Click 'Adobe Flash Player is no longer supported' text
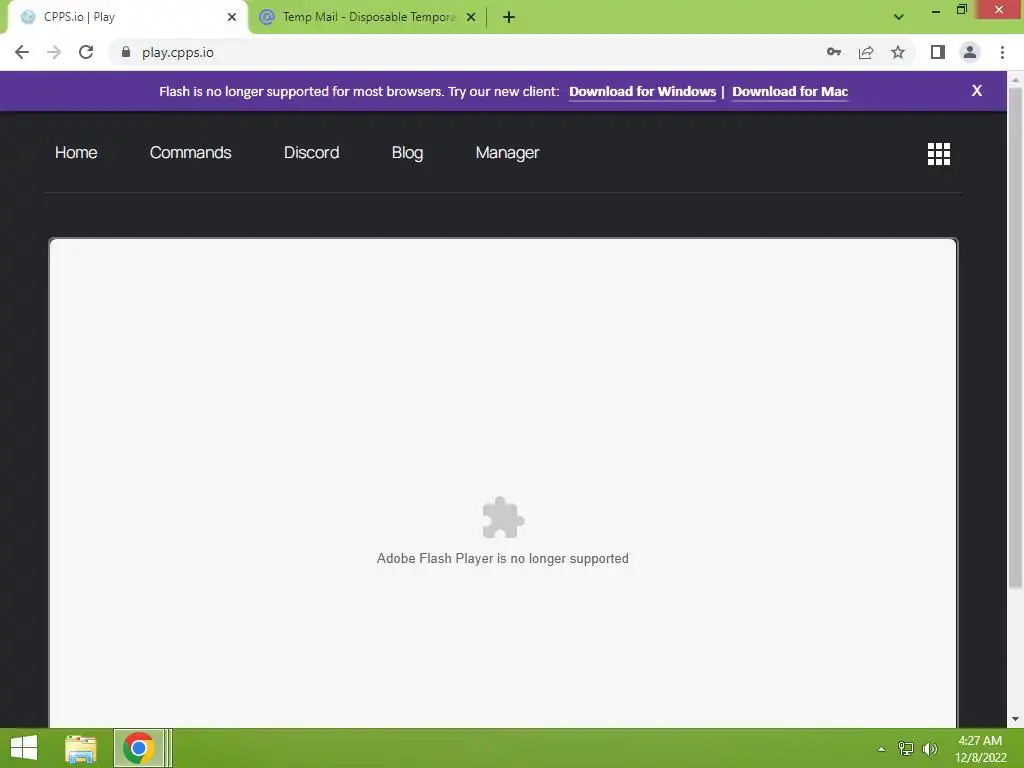Screen dimensions: 1024x768 (503, 558)
